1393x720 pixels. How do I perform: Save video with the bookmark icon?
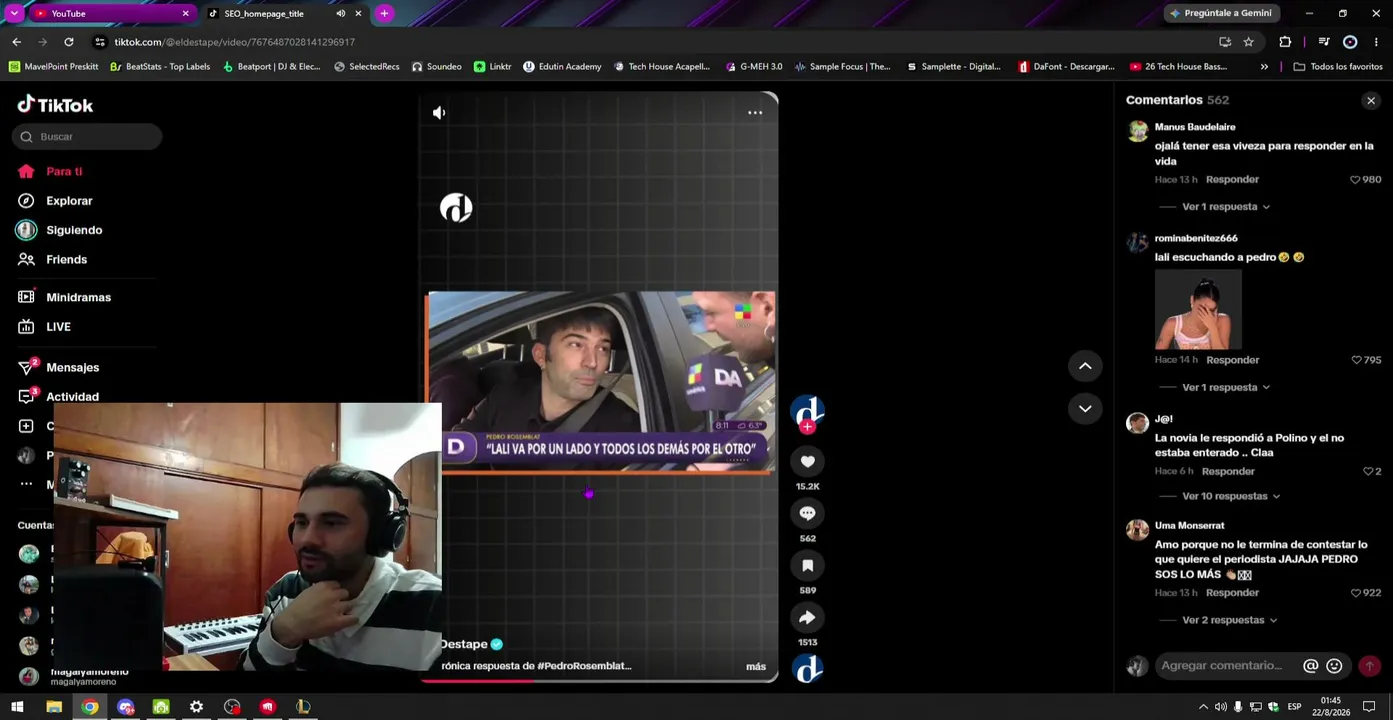tap(808, 565)
